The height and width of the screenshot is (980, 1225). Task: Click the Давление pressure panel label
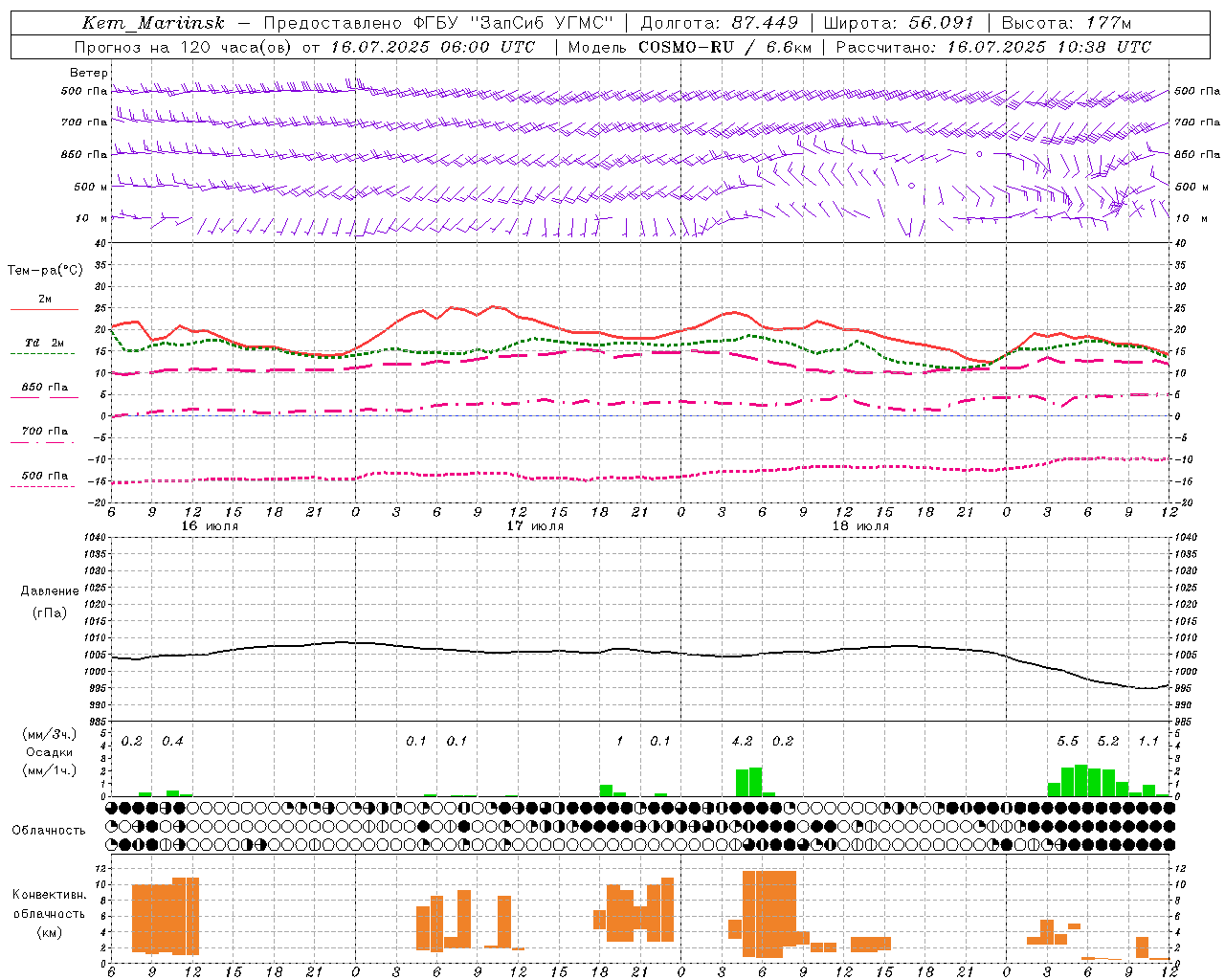click(50, 591)
